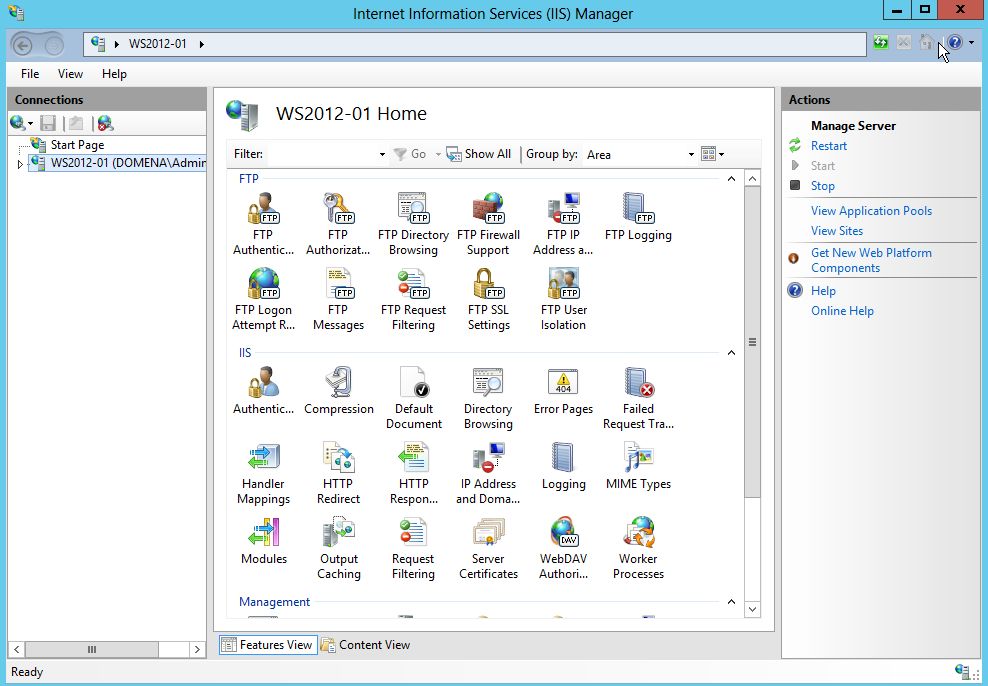988x686 pixels.
Task: Open the Compression feature
Action: (x=338, y=391)
